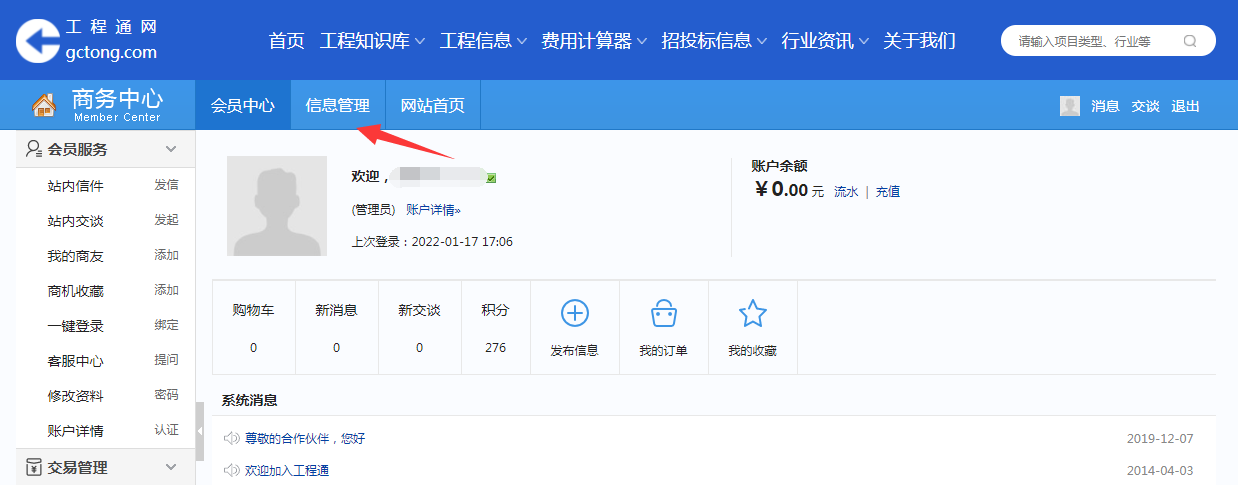Open 我的收藏 star icon
Screen dimensions: 1238x485
[752, 314]
